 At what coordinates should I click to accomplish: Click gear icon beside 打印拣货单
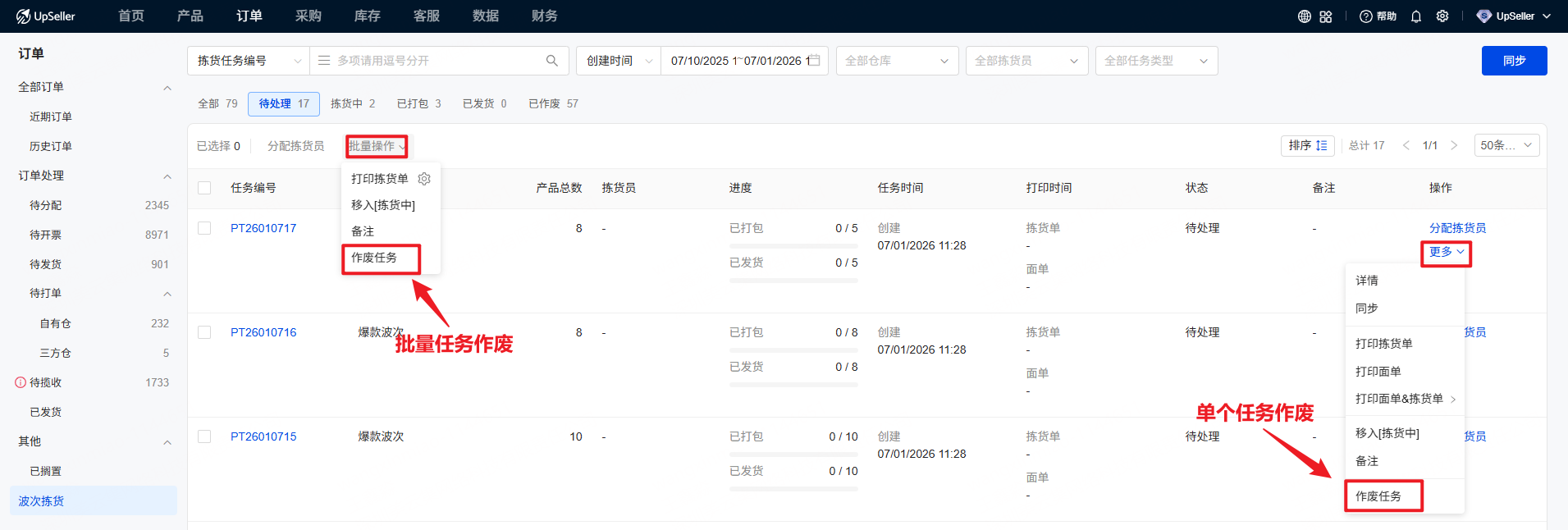(424, 179)
